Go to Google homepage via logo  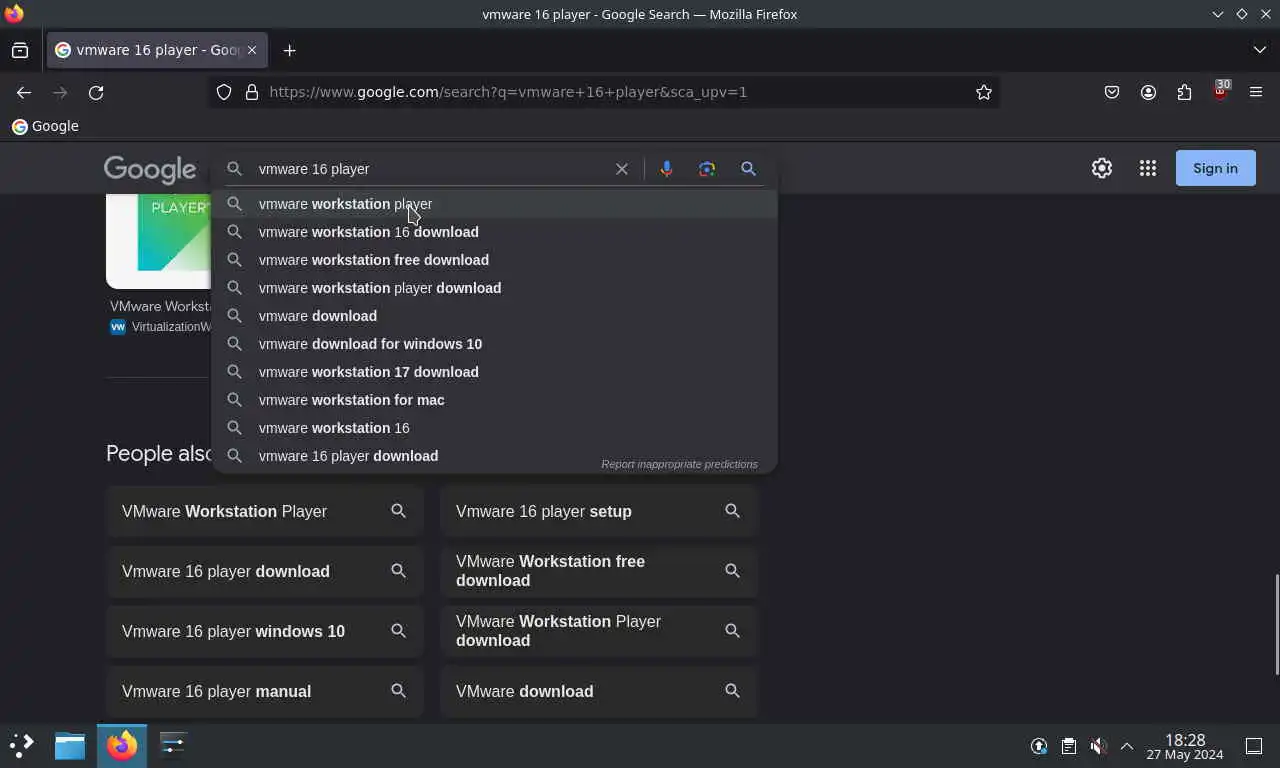click(150, 169)
